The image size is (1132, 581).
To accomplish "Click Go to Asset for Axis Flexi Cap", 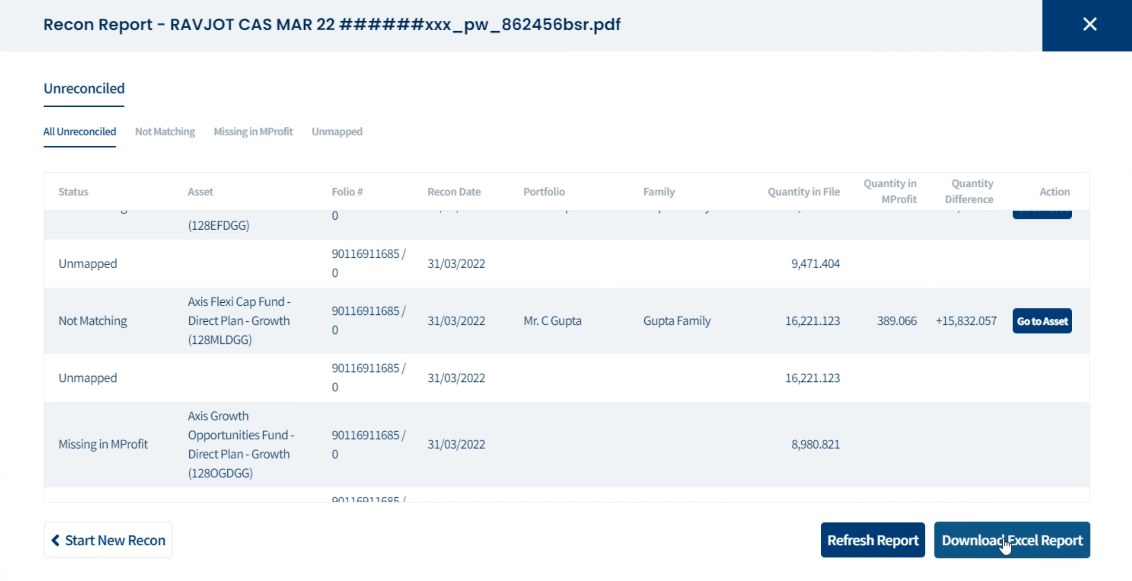I will 1042,321.
